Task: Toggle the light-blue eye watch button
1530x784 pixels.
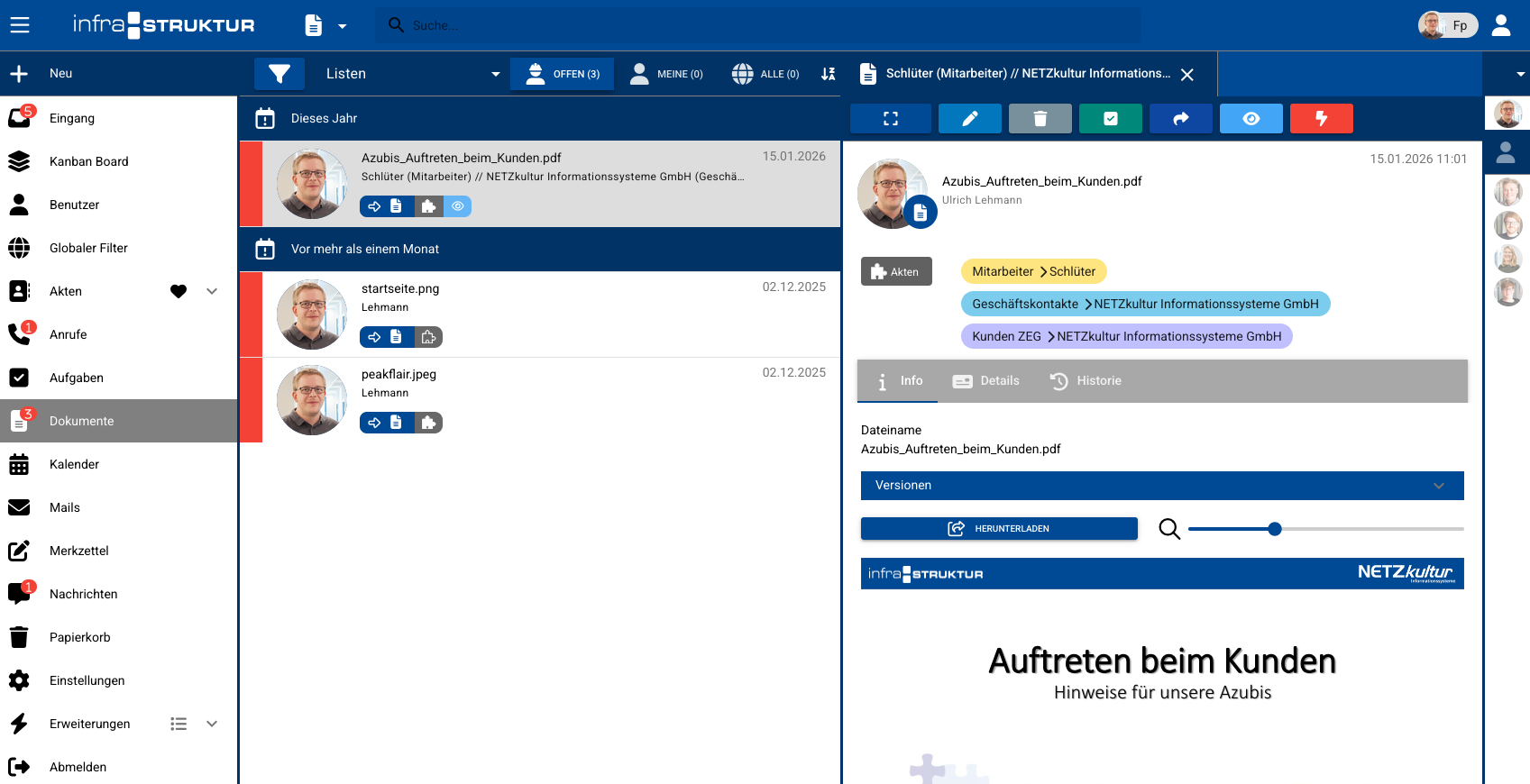Action: pos(1251,119)
